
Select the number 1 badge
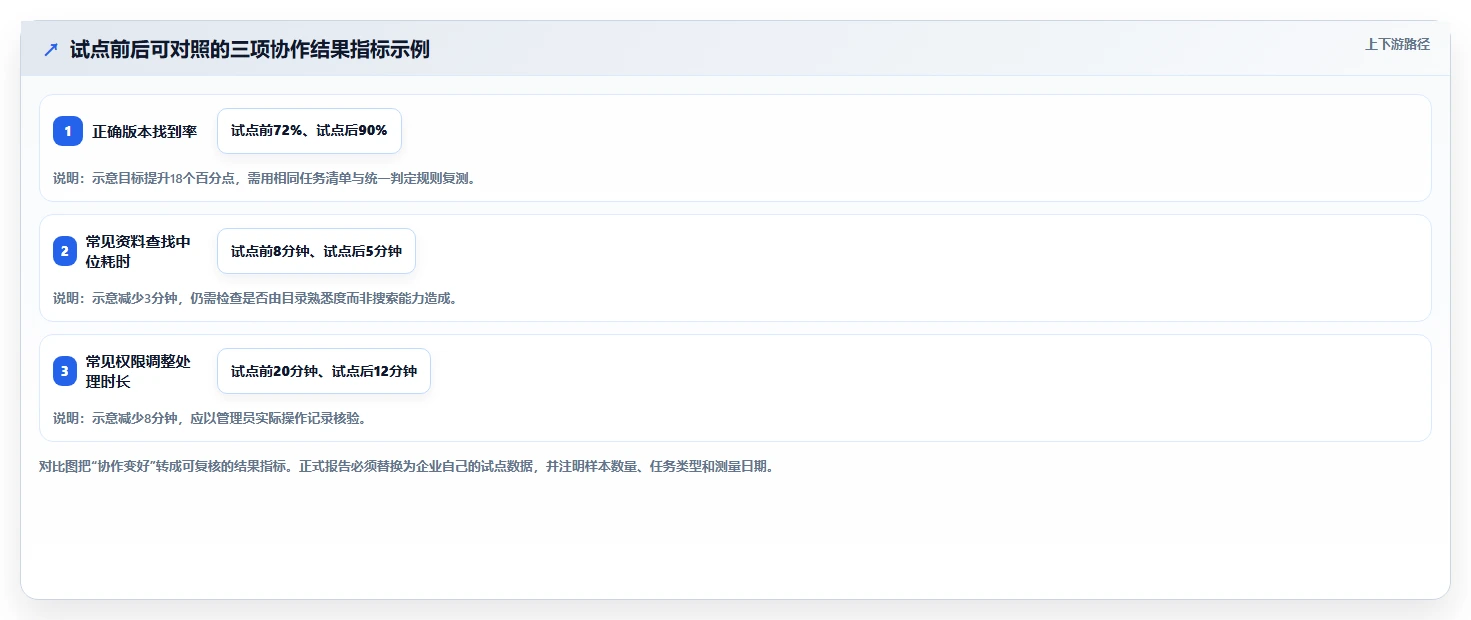click(68, 131)
